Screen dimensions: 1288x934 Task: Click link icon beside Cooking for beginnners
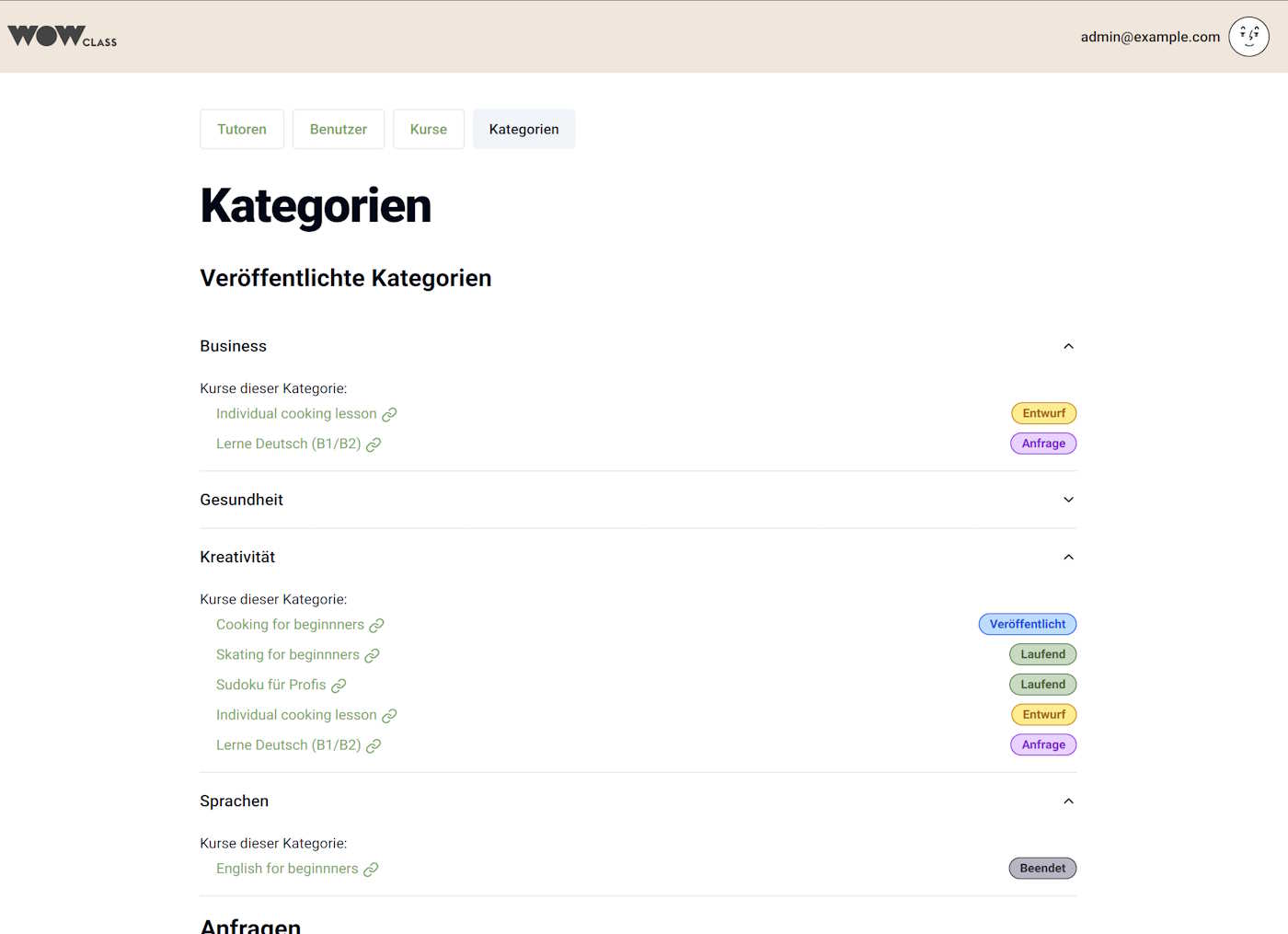pyautogui.click(x=376, y=626)
